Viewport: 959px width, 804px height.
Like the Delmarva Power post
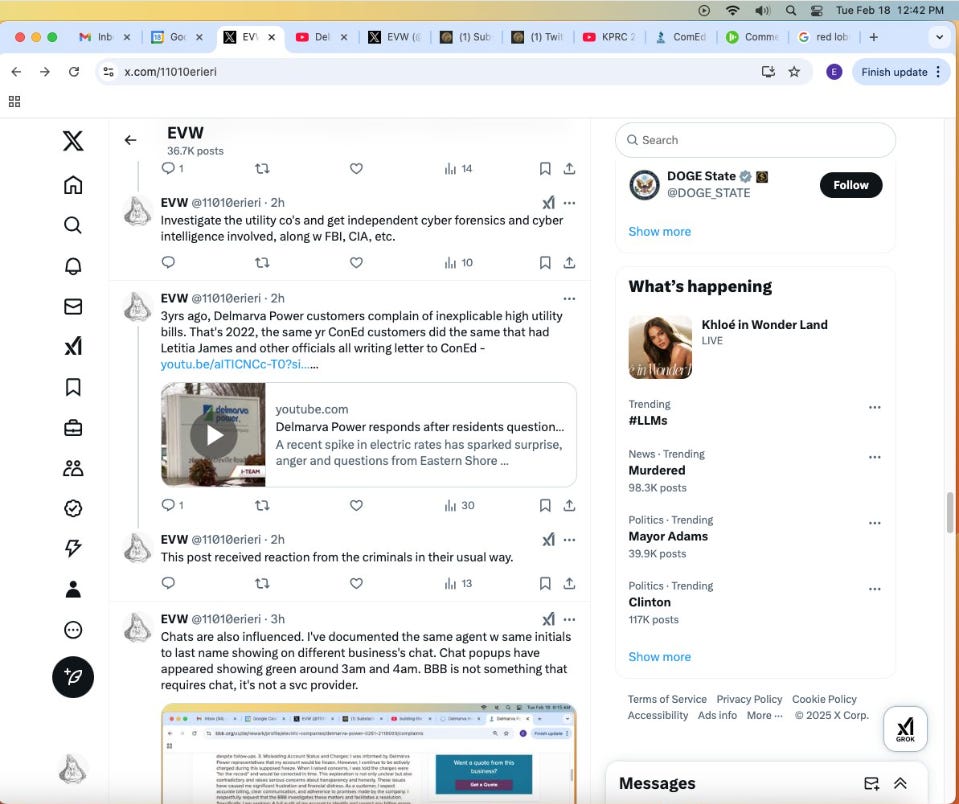click(x=356, y=505)
